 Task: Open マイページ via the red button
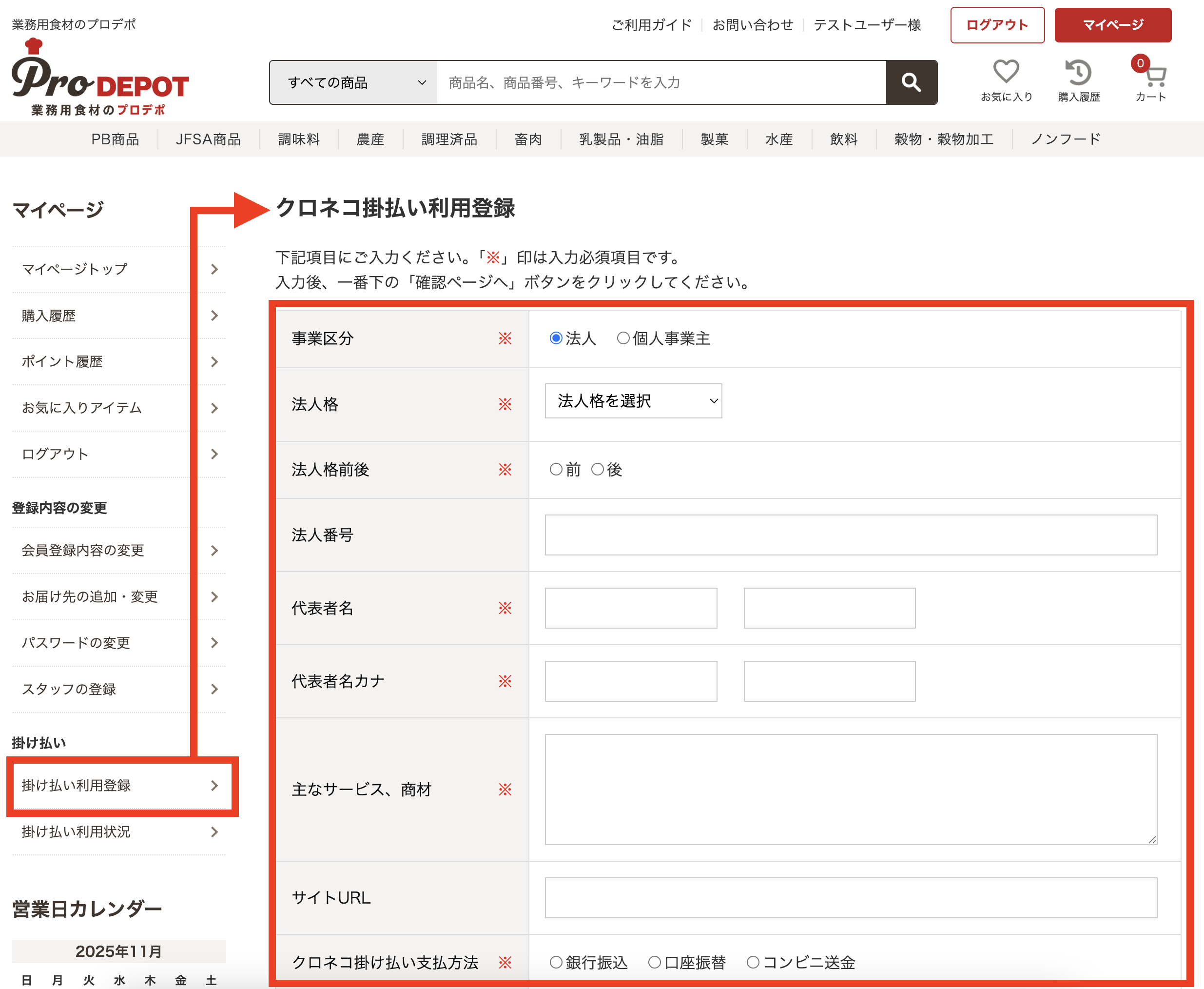pos(1113,25)
